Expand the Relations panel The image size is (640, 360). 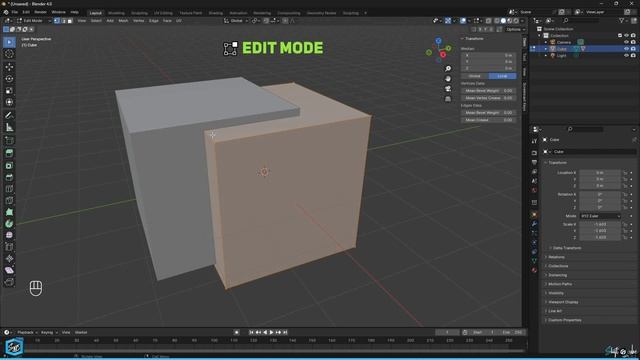555,257
